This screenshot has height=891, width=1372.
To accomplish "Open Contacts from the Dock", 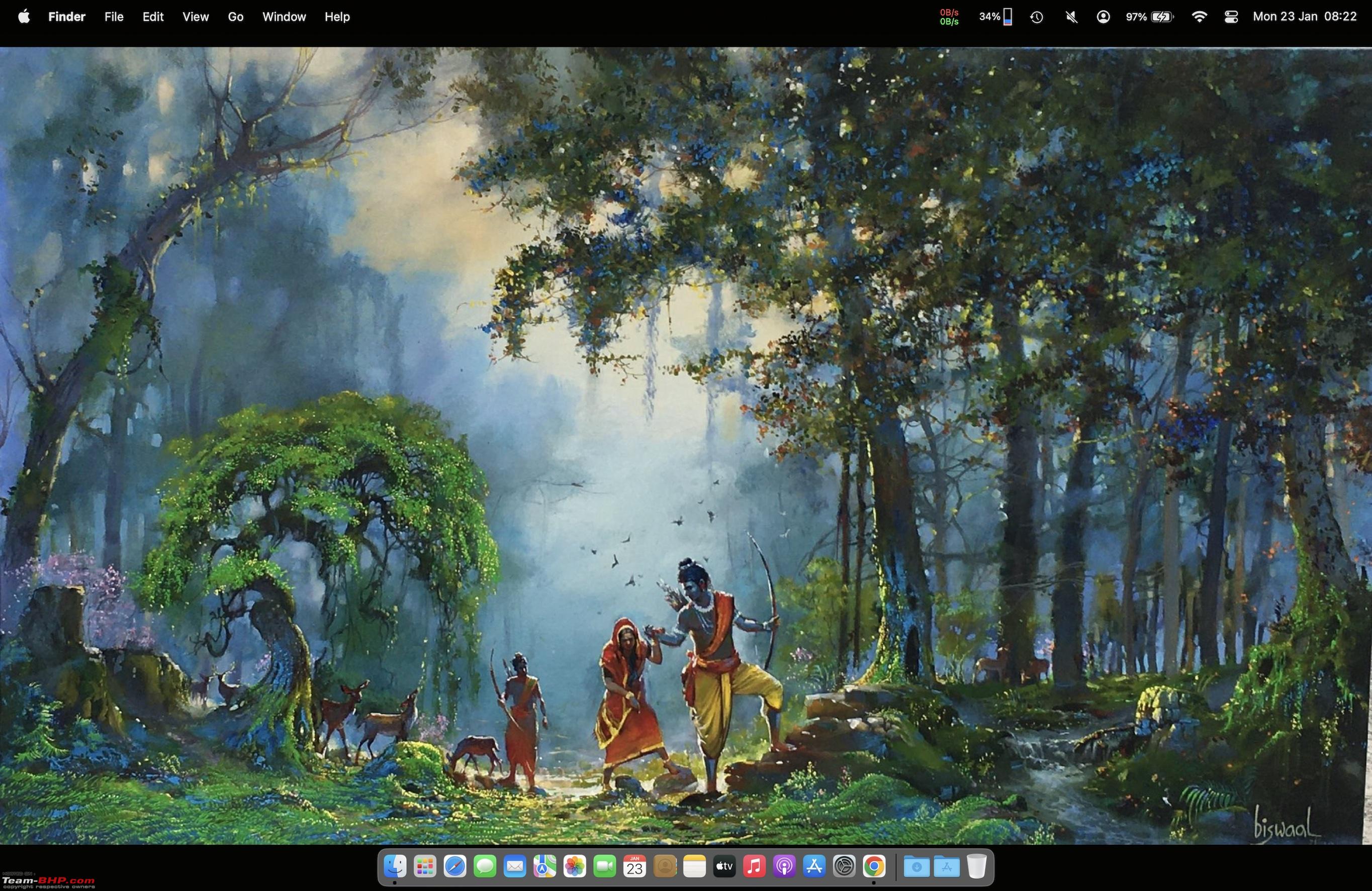I will (x=665, y=866).
